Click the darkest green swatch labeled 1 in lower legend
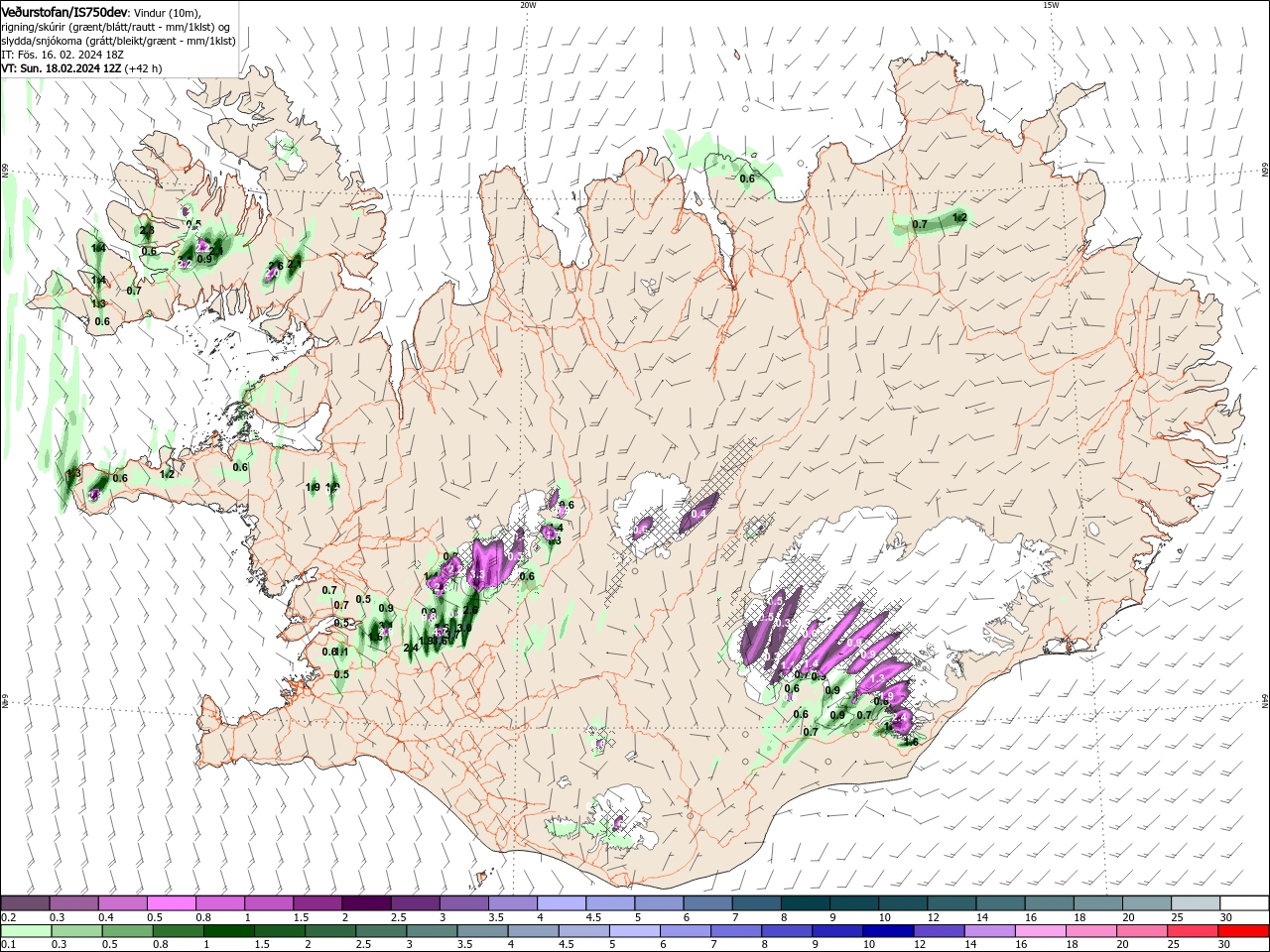The width and height of the screenshot is (1270, 952). click(x=228, y=931)
